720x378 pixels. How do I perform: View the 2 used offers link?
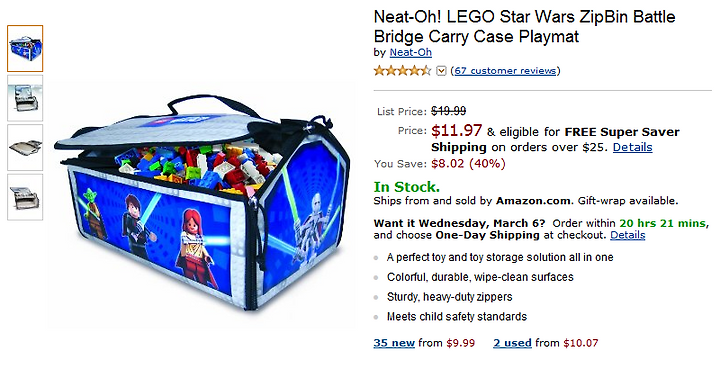coord(512,343)
